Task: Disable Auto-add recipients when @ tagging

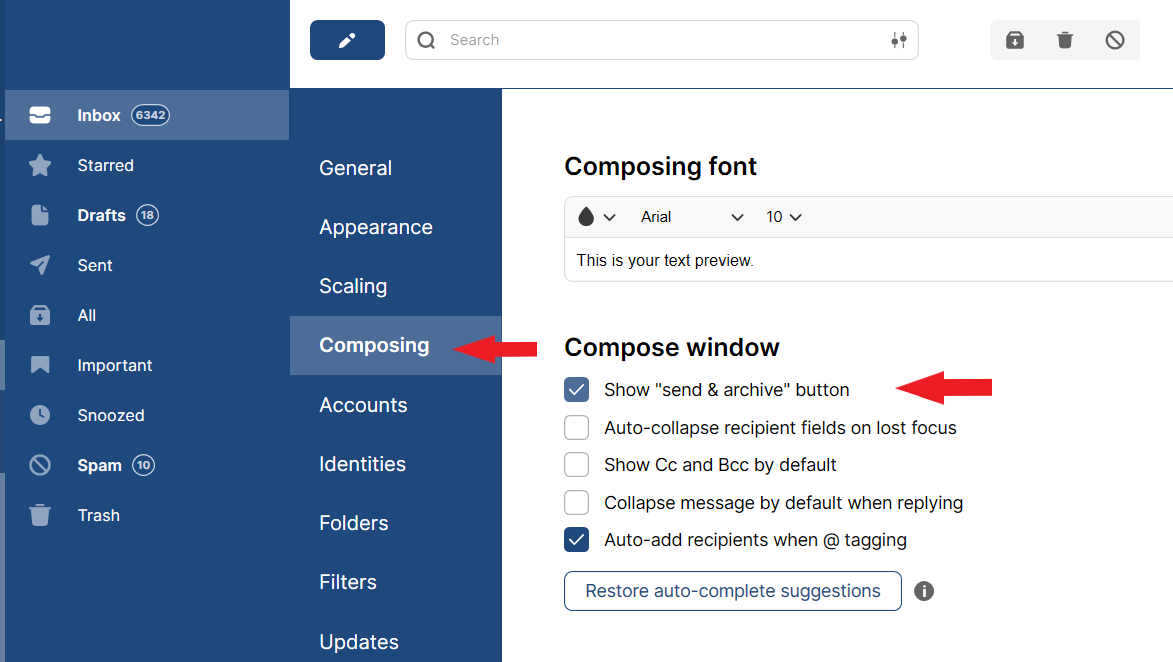Action: tap(577, 540)
